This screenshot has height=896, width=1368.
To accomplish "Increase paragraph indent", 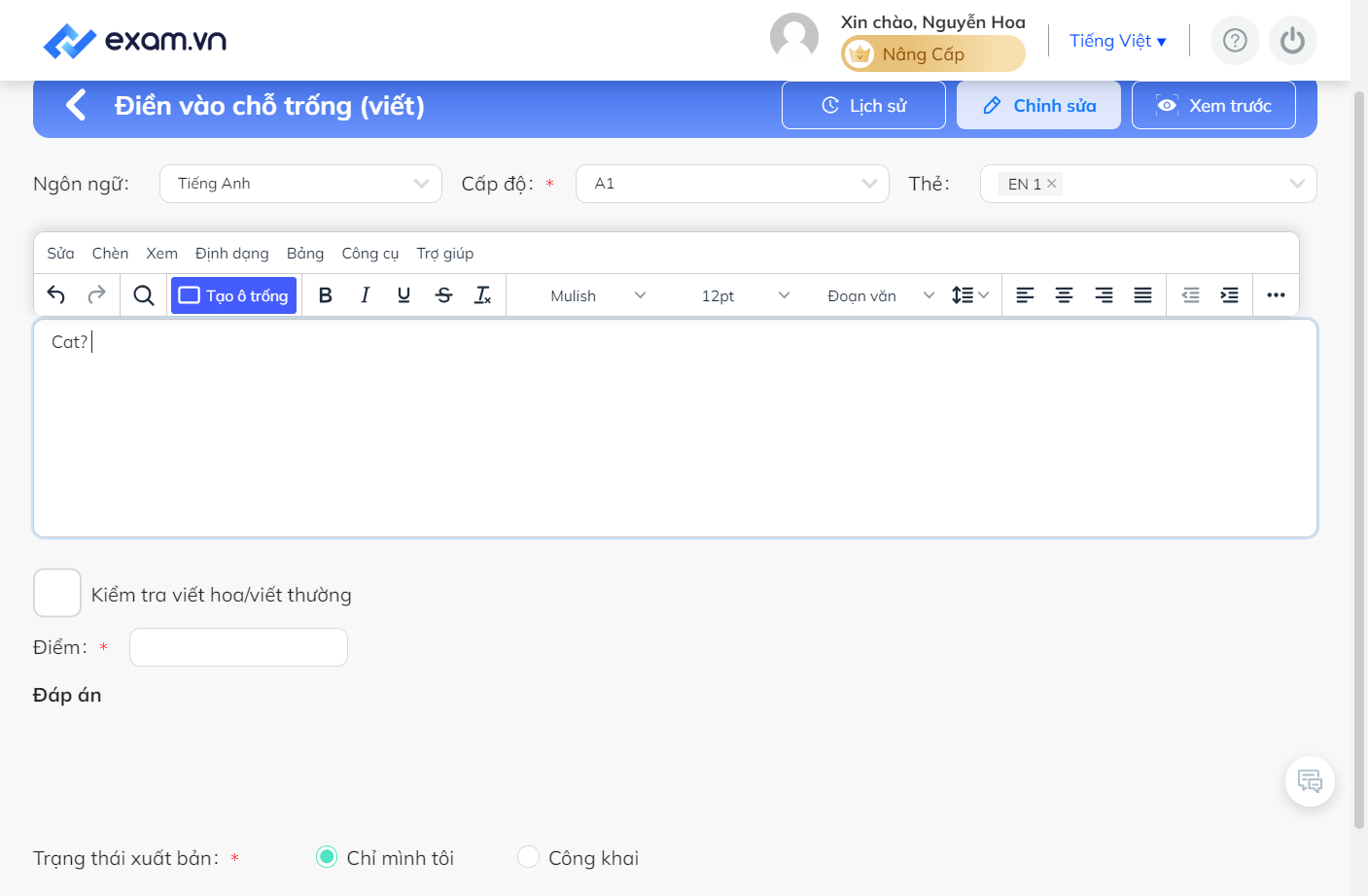I will [1230, 295].
